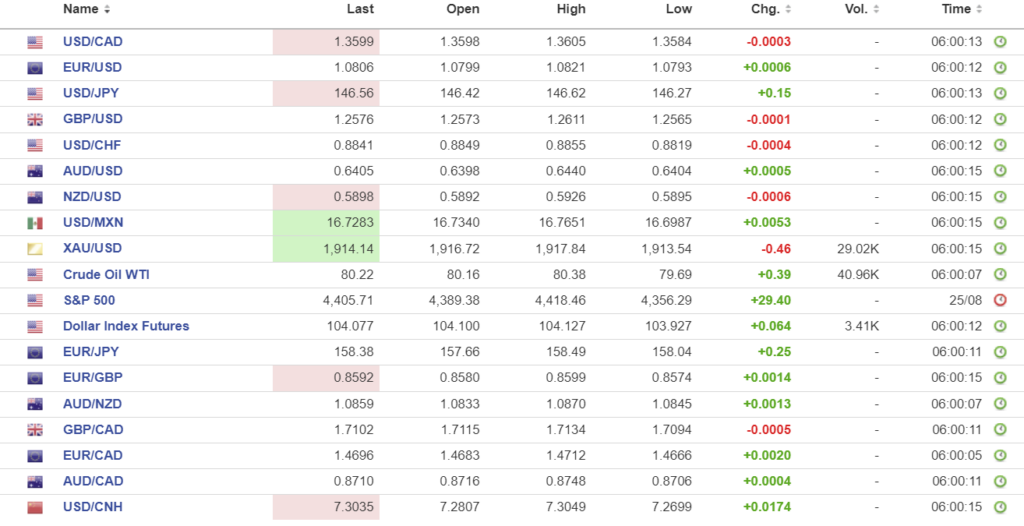1024x526 pixels.
Task: Click the UK flag icon beside GBP/USD
Action: 35,119
